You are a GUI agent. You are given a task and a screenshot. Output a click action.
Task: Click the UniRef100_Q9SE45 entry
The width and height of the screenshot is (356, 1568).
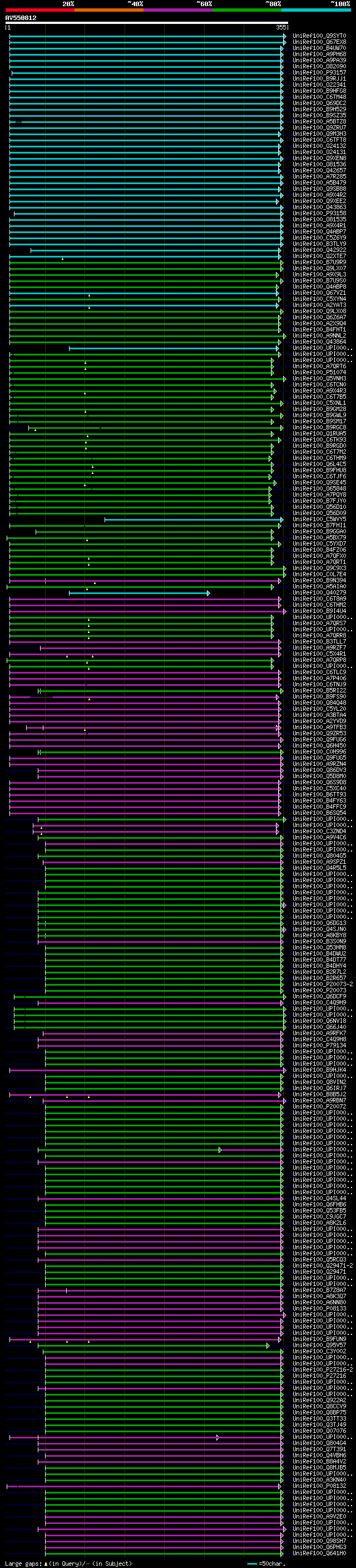pos(319,483)
